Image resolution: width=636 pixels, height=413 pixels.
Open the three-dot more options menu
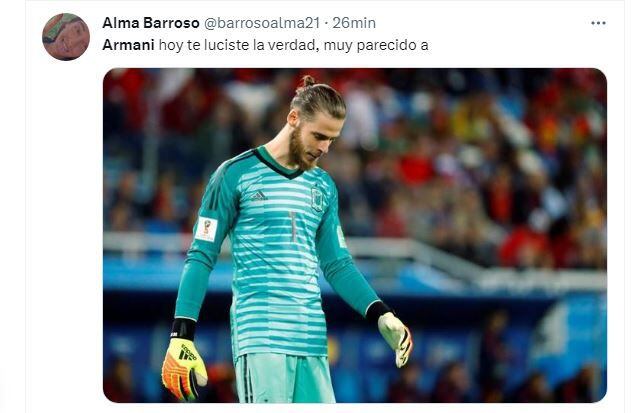(x=598, y=23)
